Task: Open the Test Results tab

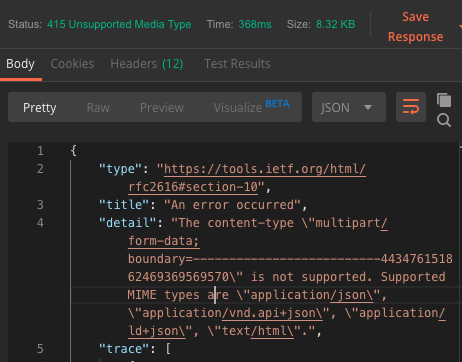Action: (x=237, y=64)
